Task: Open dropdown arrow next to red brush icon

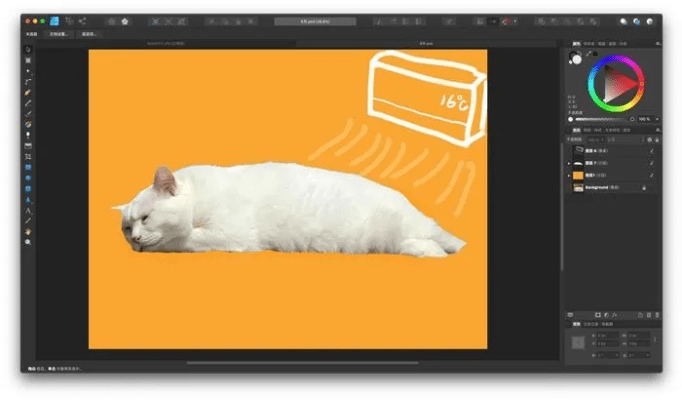Action: click(515, 21)
